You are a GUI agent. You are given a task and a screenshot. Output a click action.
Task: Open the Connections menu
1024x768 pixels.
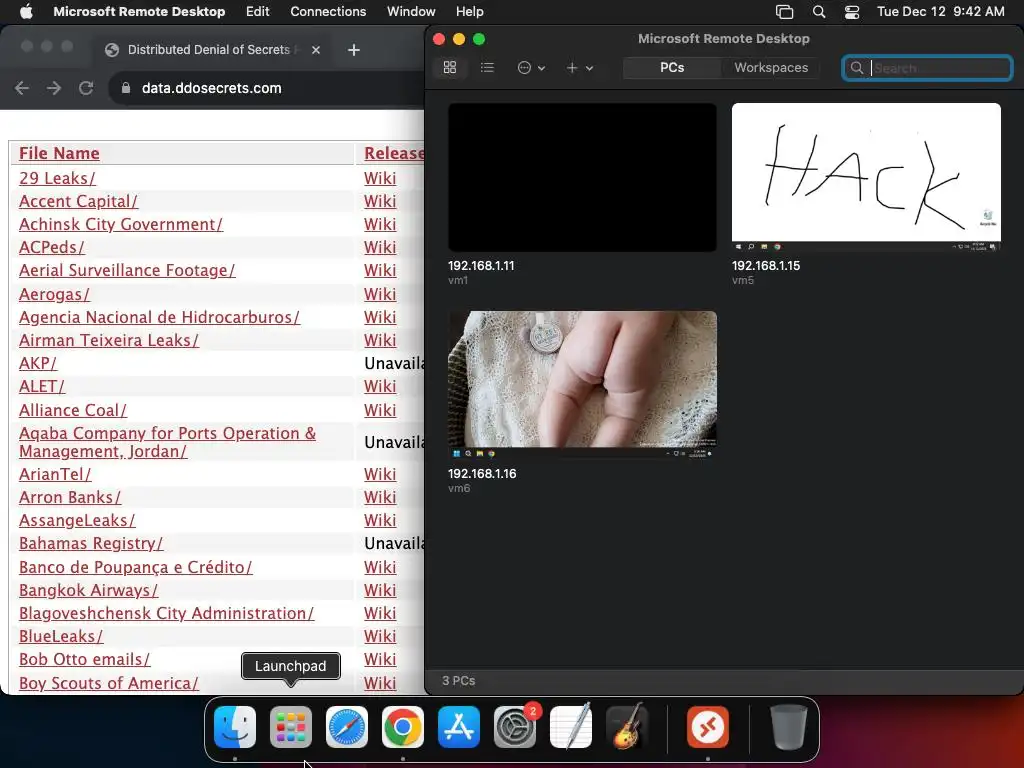point(328,11)
